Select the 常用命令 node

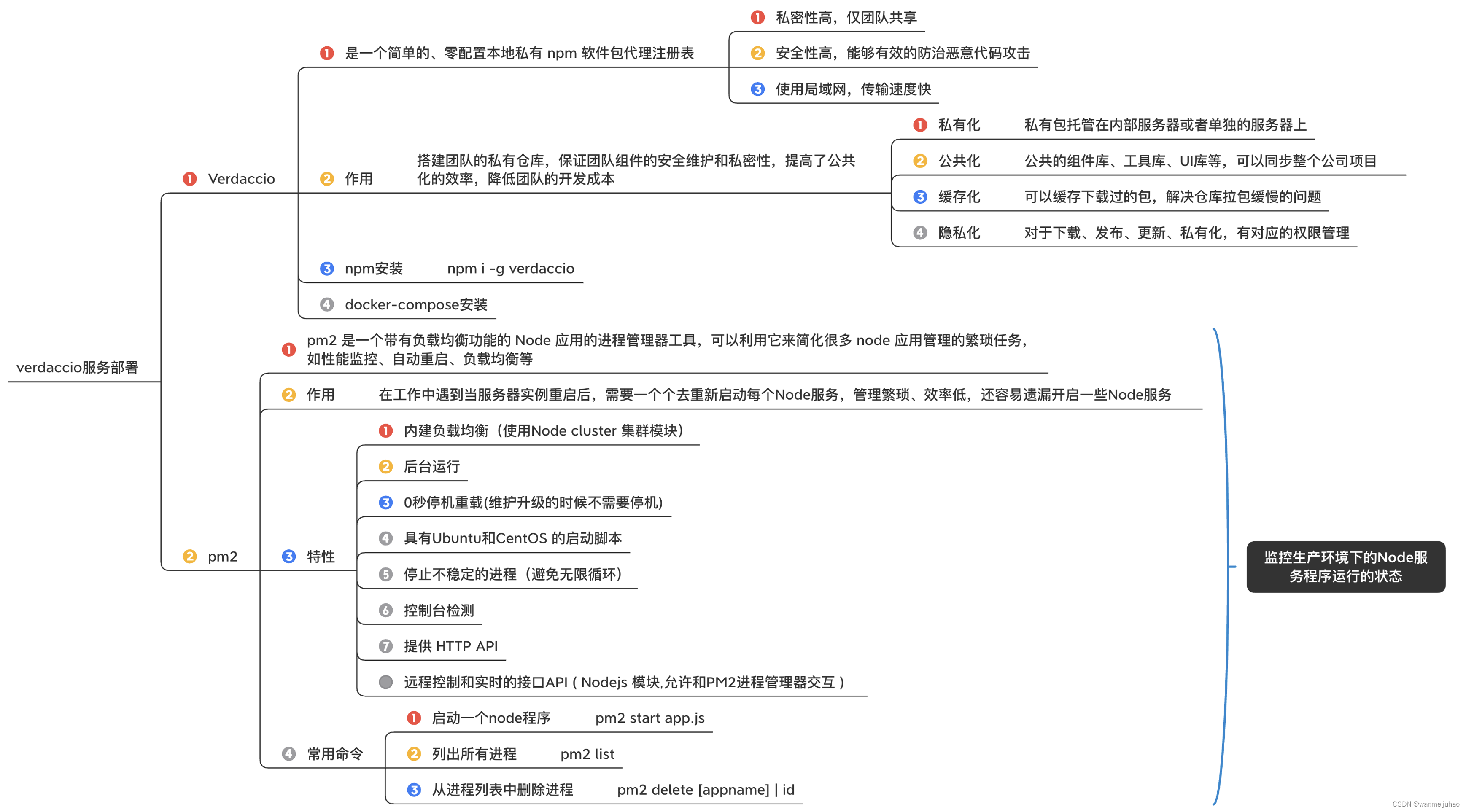click(334, 754)
